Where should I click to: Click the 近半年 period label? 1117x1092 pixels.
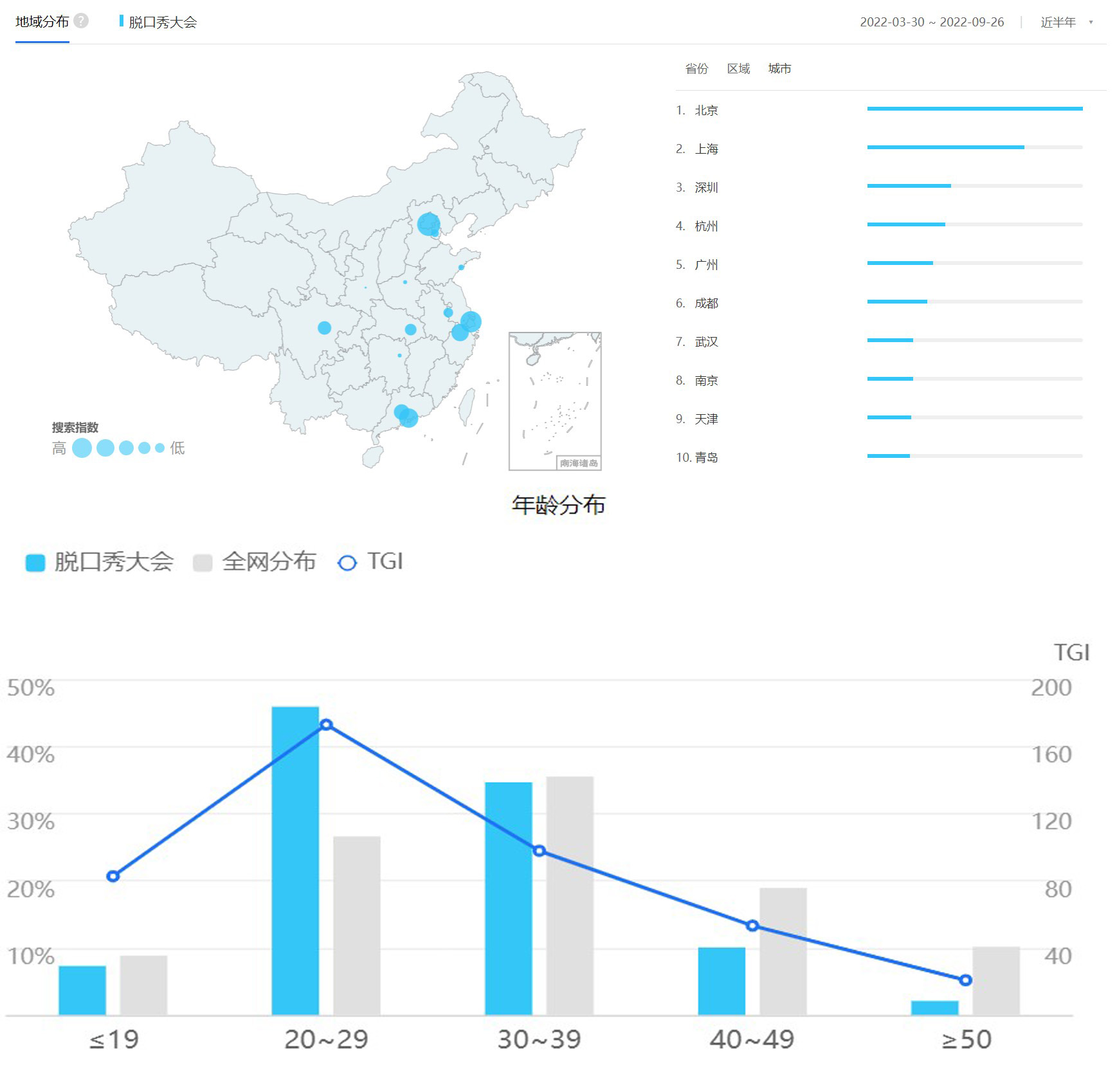[1058, 23]
